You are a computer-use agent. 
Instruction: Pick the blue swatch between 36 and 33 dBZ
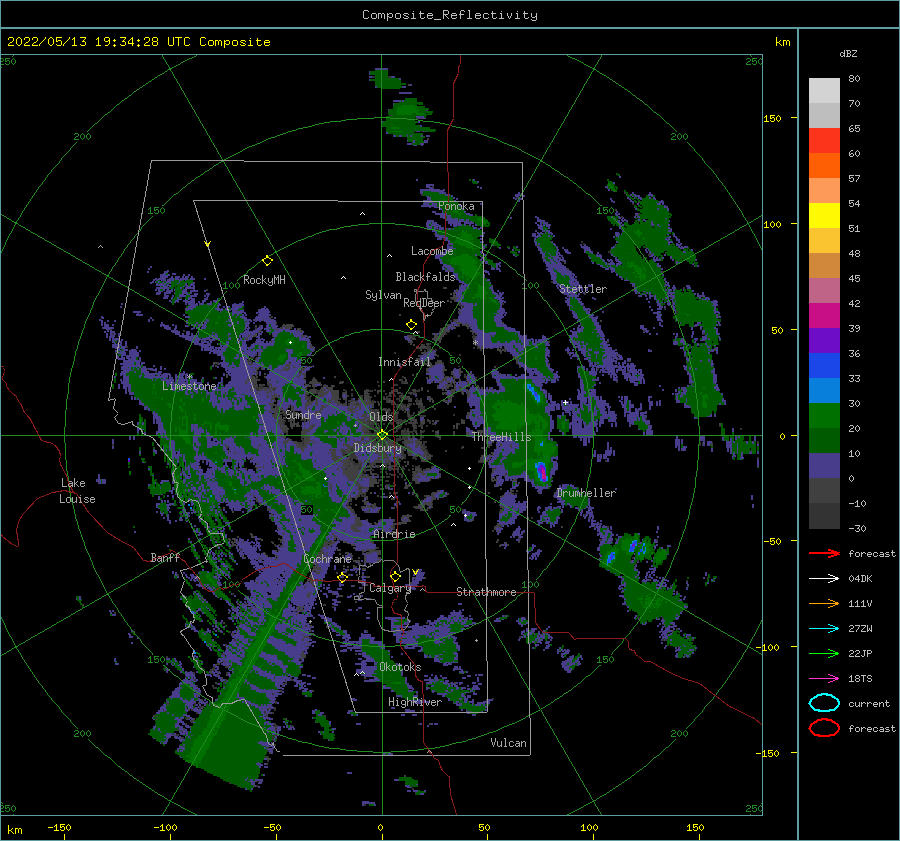[x=824, y=365]
